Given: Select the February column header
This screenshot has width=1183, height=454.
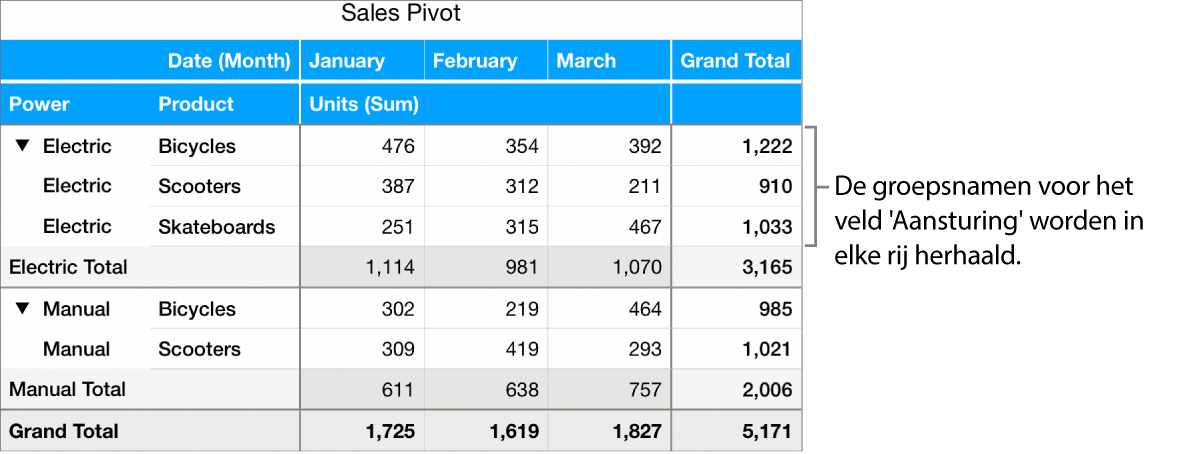Looking at the screenshot, I should [x=475, y=61].
